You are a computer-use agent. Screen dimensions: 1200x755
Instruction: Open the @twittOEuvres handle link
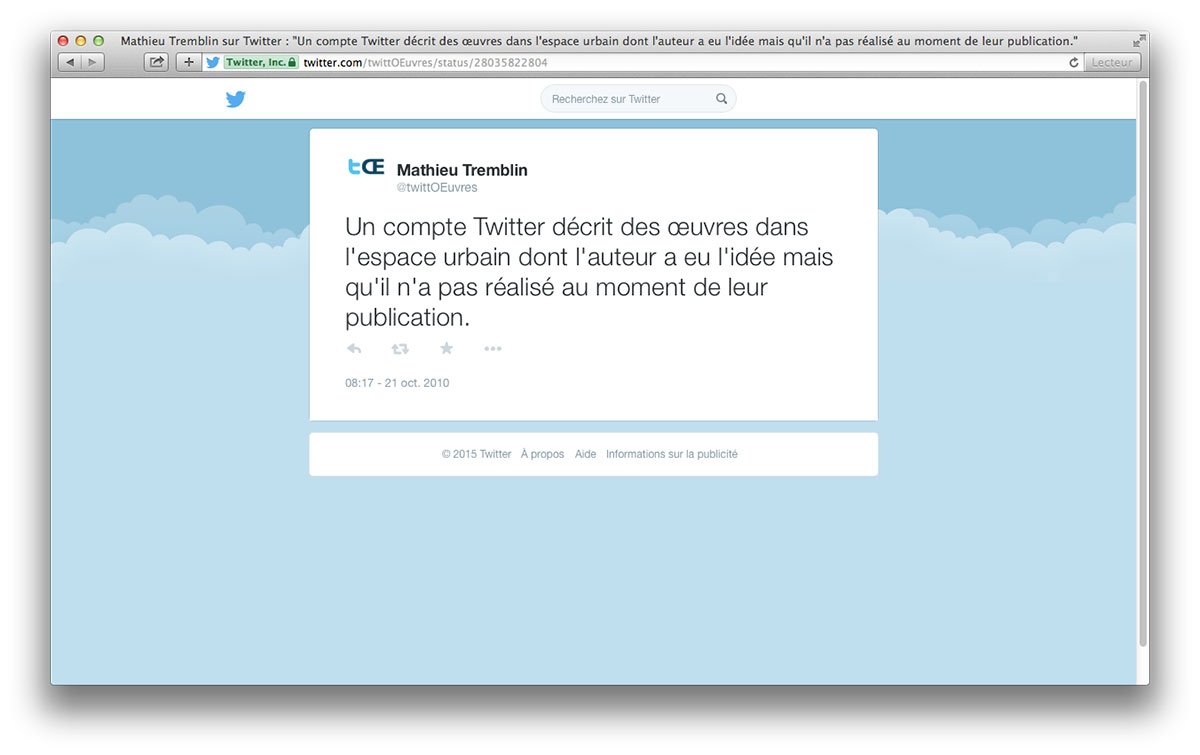[437, 188]
